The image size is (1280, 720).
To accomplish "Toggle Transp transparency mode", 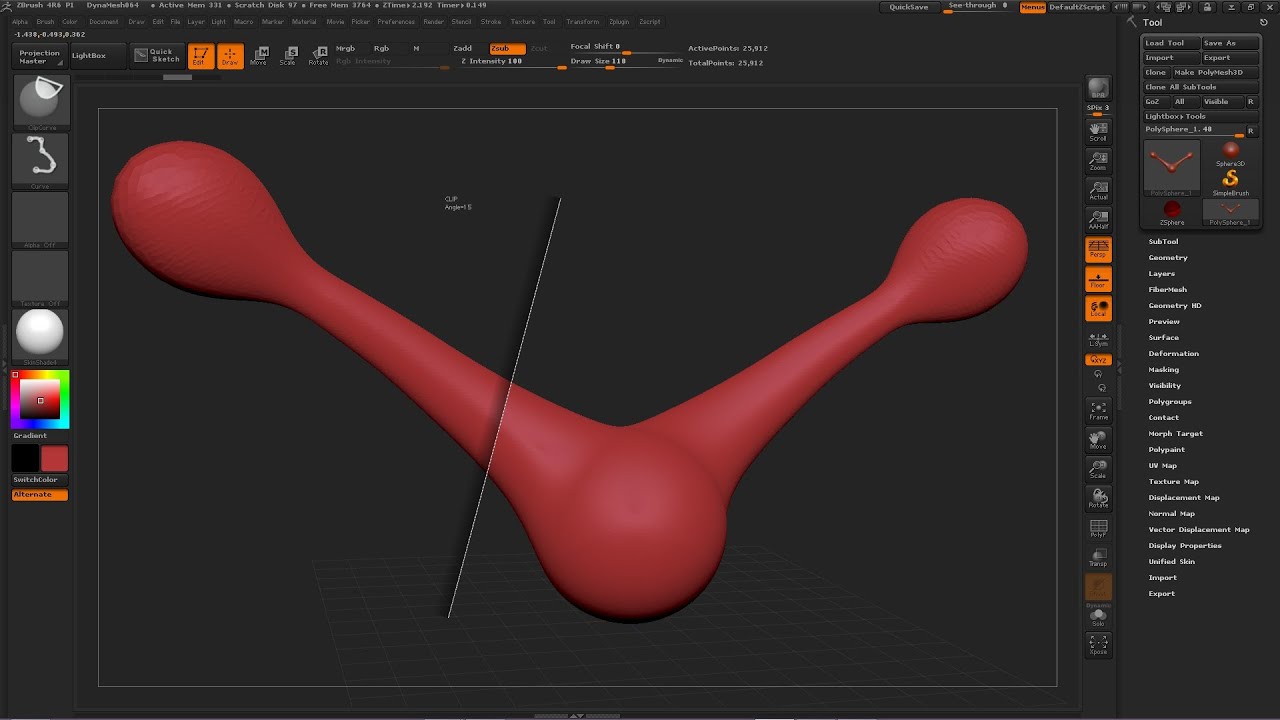I will pyautogui.click(x=1098, y=557).
